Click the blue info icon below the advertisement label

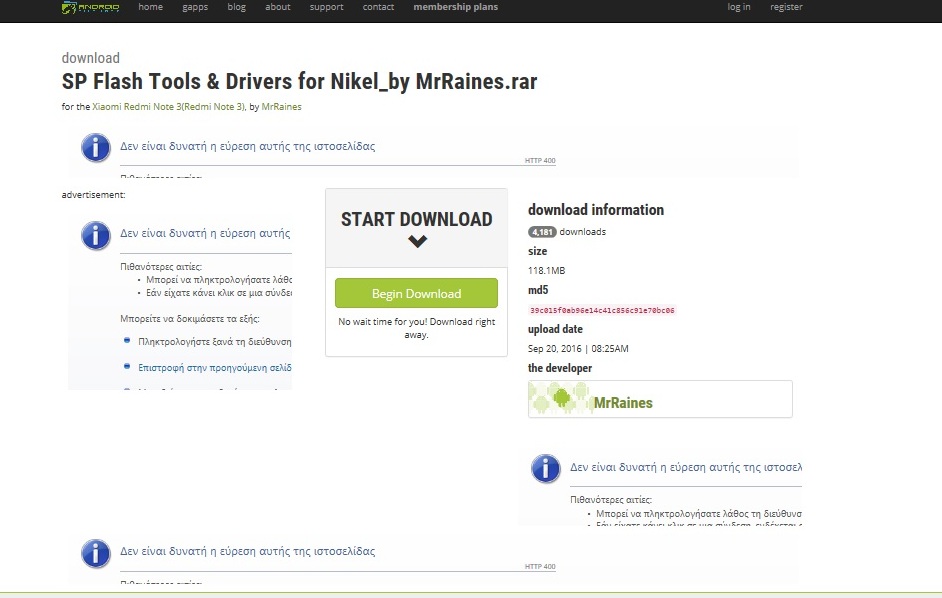(95, 236)
